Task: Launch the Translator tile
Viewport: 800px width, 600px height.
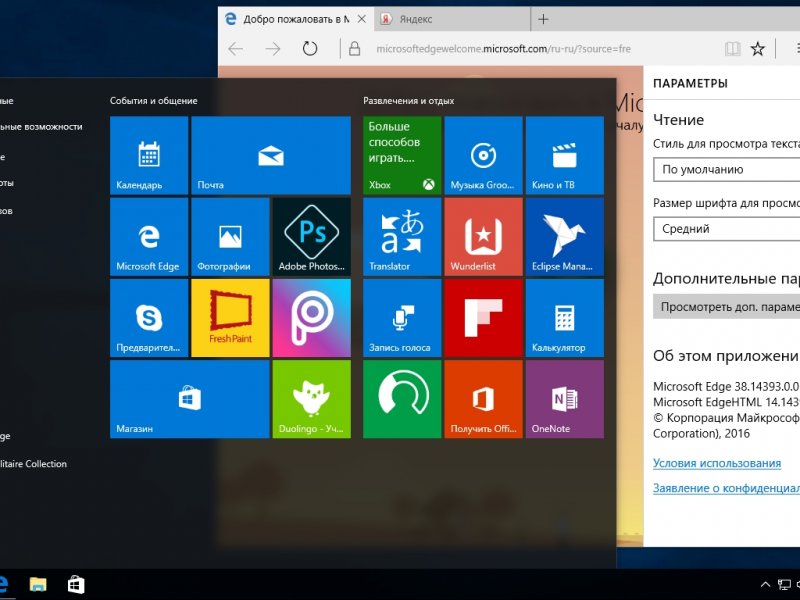Action: pyautogui.click(x=402, y=237)
